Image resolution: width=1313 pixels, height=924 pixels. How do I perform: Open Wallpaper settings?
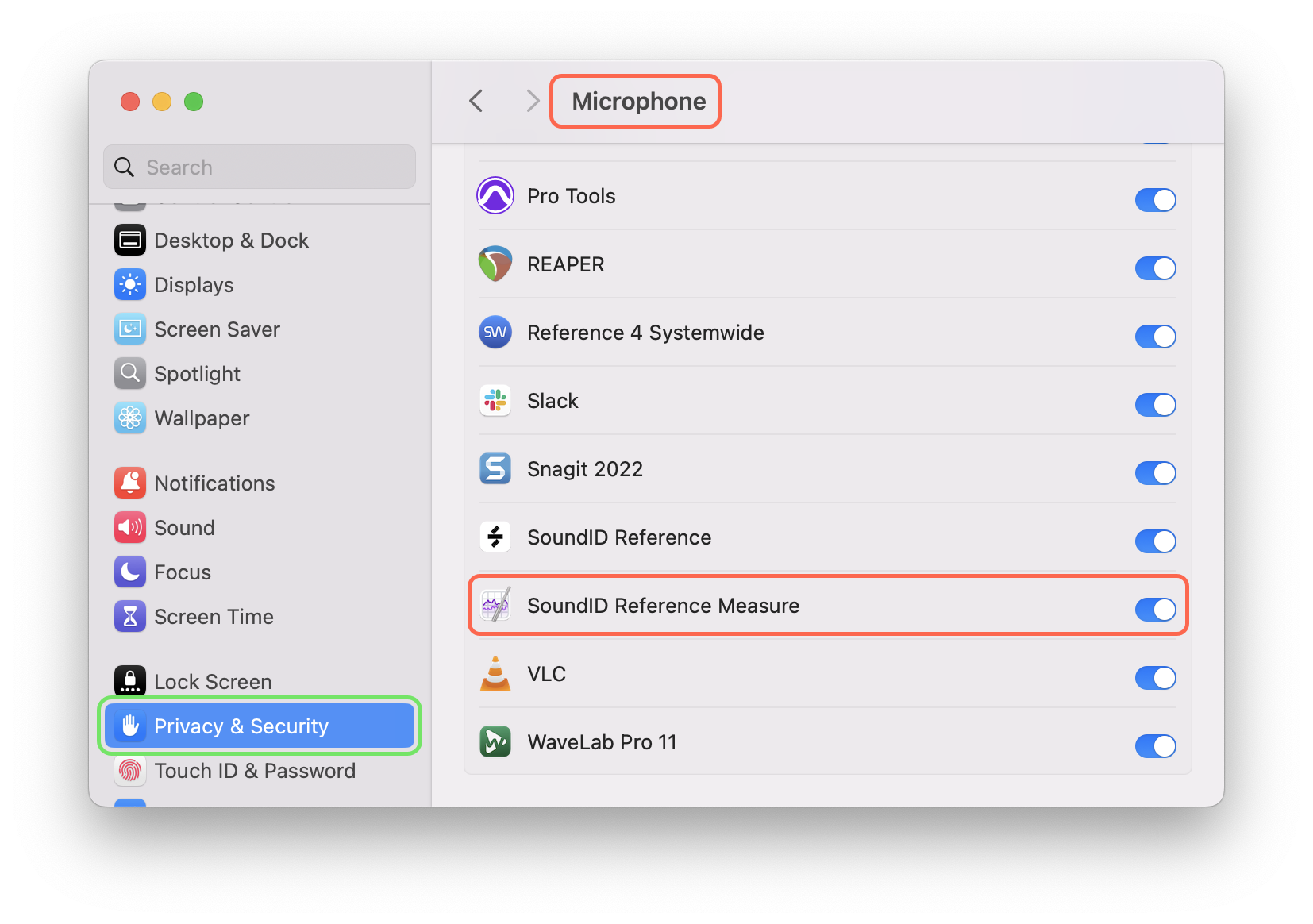(260, 418)
